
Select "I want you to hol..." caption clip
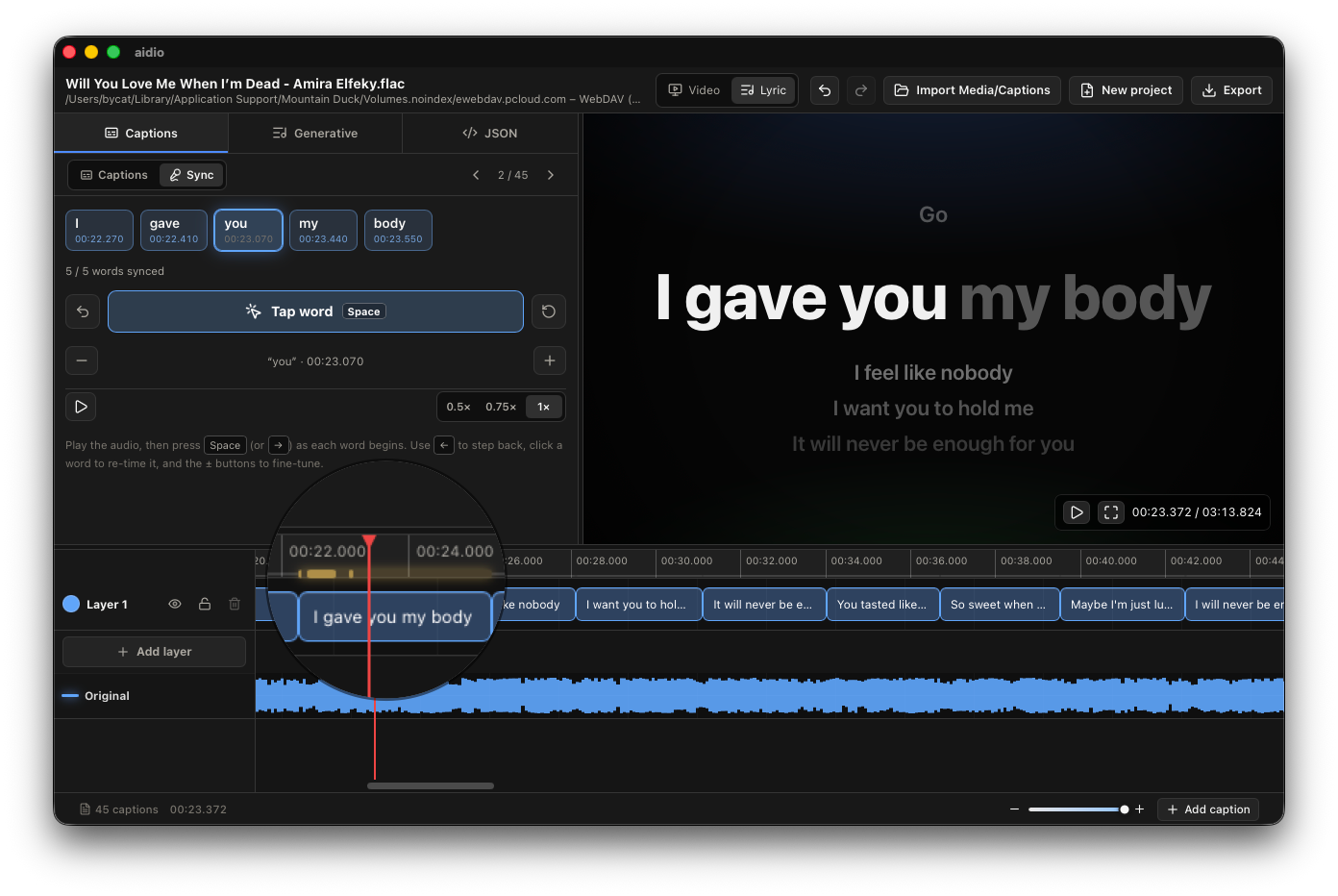point(639,605)
